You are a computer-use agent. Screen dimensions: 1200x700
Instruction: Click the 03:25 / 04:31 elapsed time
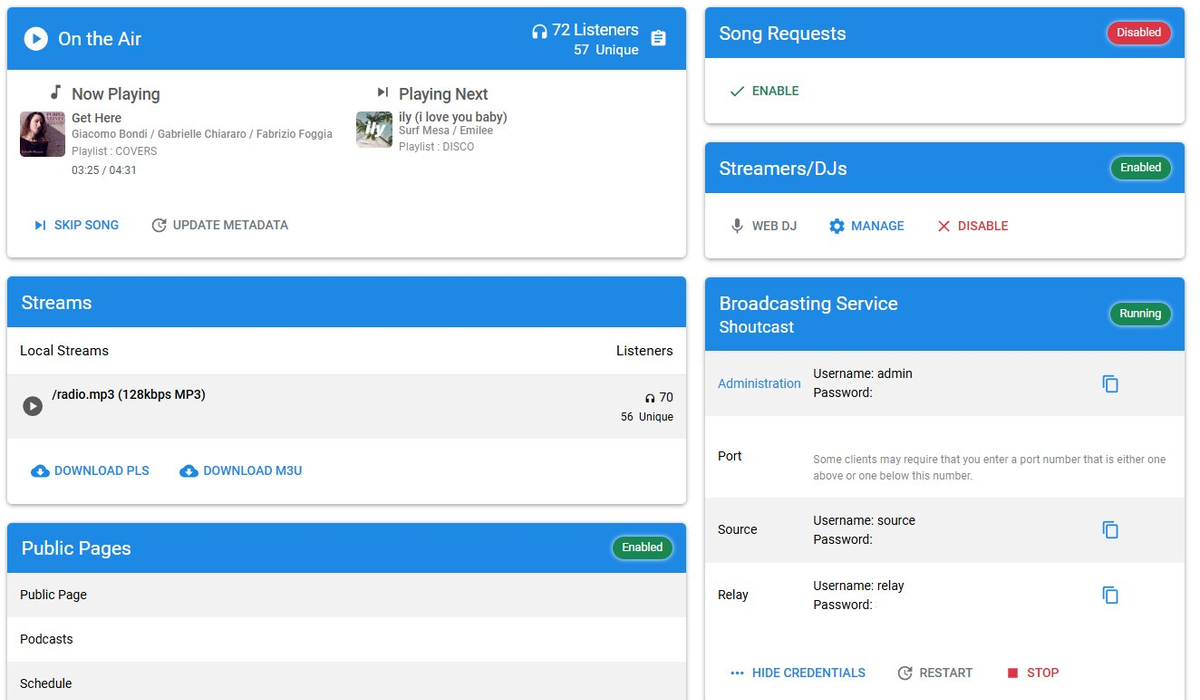click(104, 170)
